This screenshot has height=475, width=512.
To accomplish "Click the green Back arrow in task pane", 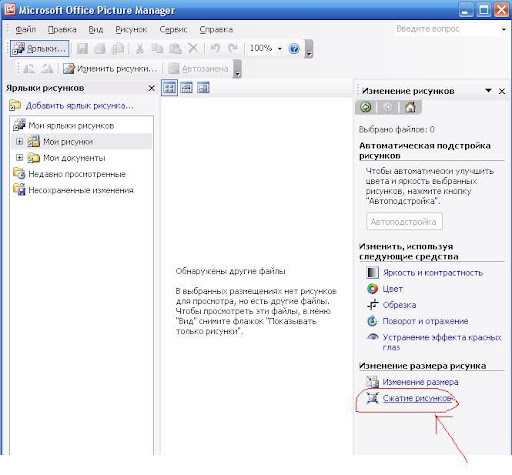I will (366, 107).
